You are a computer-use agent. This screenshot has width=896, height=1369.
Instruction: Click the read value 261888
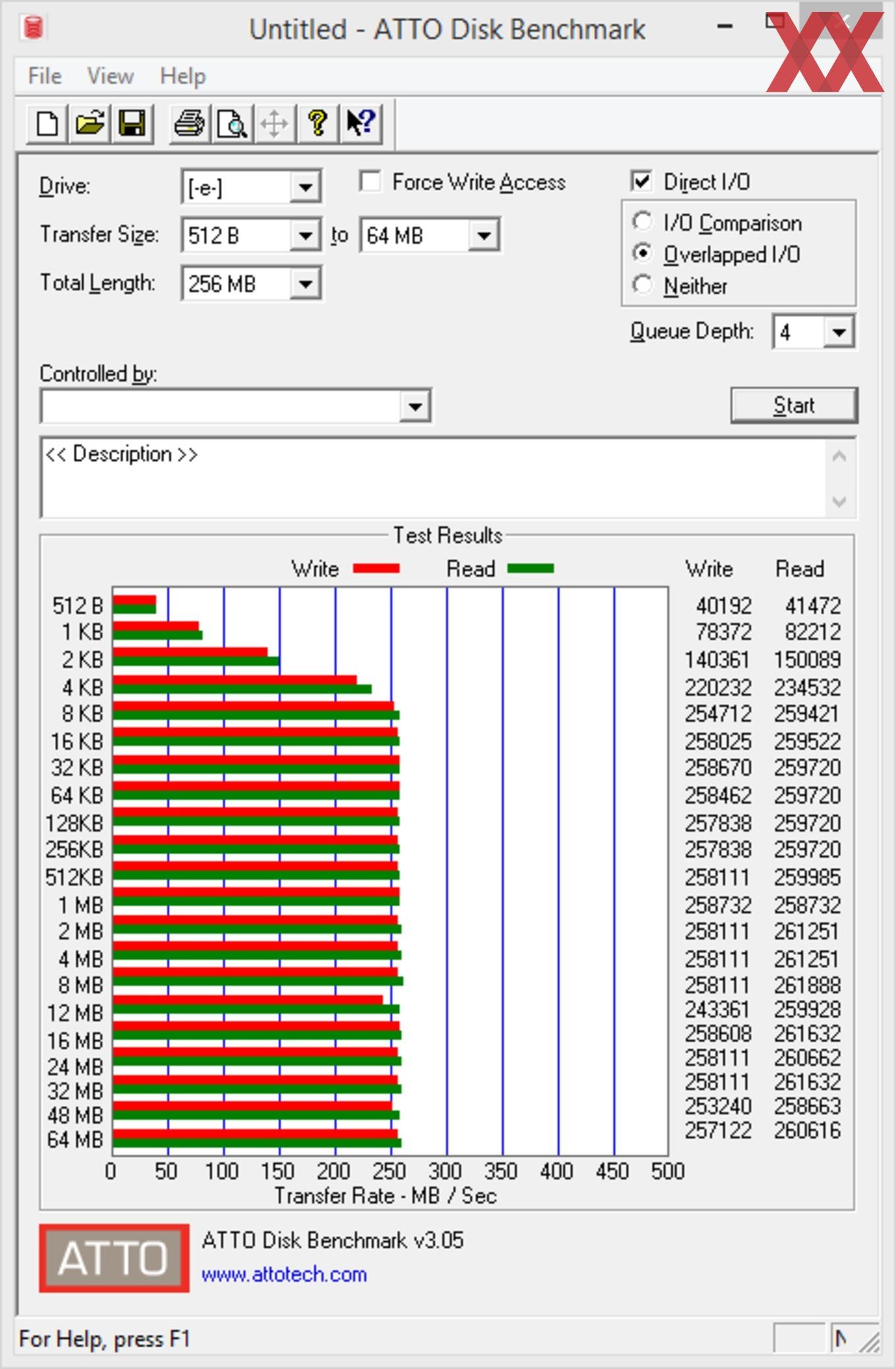tap(807, 985)
